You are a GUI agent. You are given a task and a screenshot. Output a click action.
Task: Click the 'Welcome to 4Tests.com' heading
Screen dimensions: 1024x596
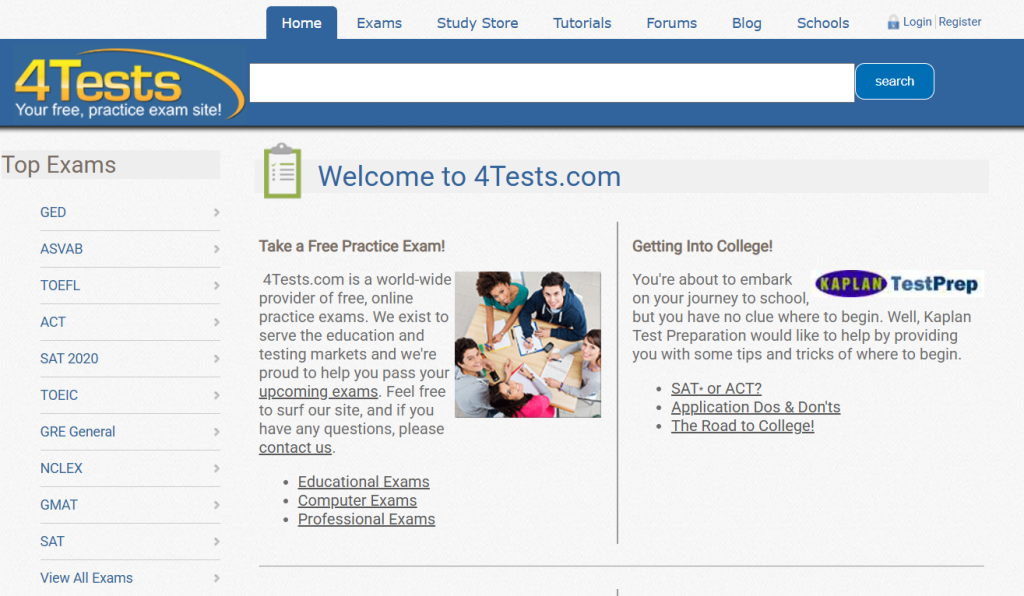(469, 176)
